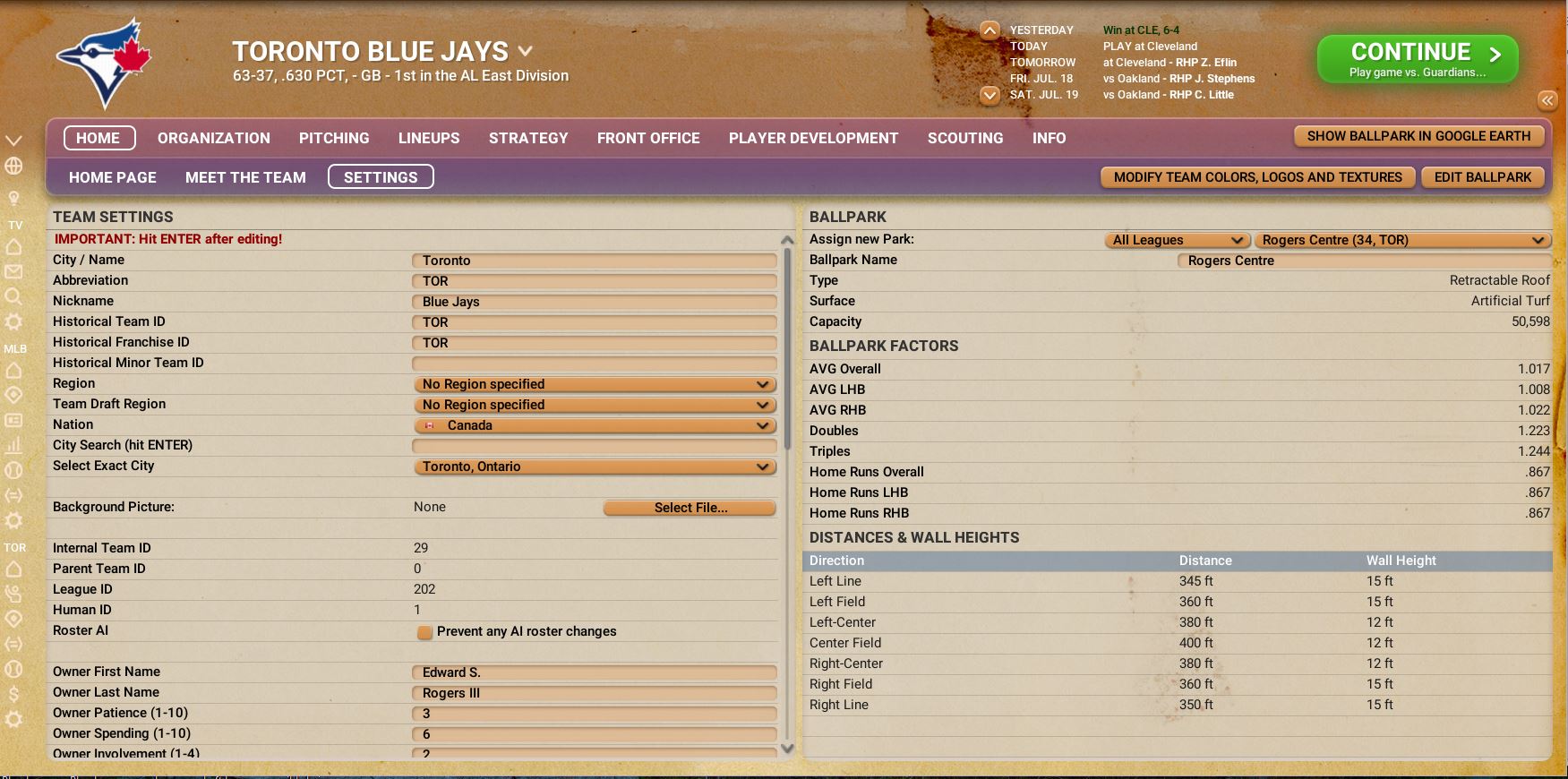Open the PITCHING menu
Image resolution: width=1568 pixels, height=779 pixels.
click(334, 138)
